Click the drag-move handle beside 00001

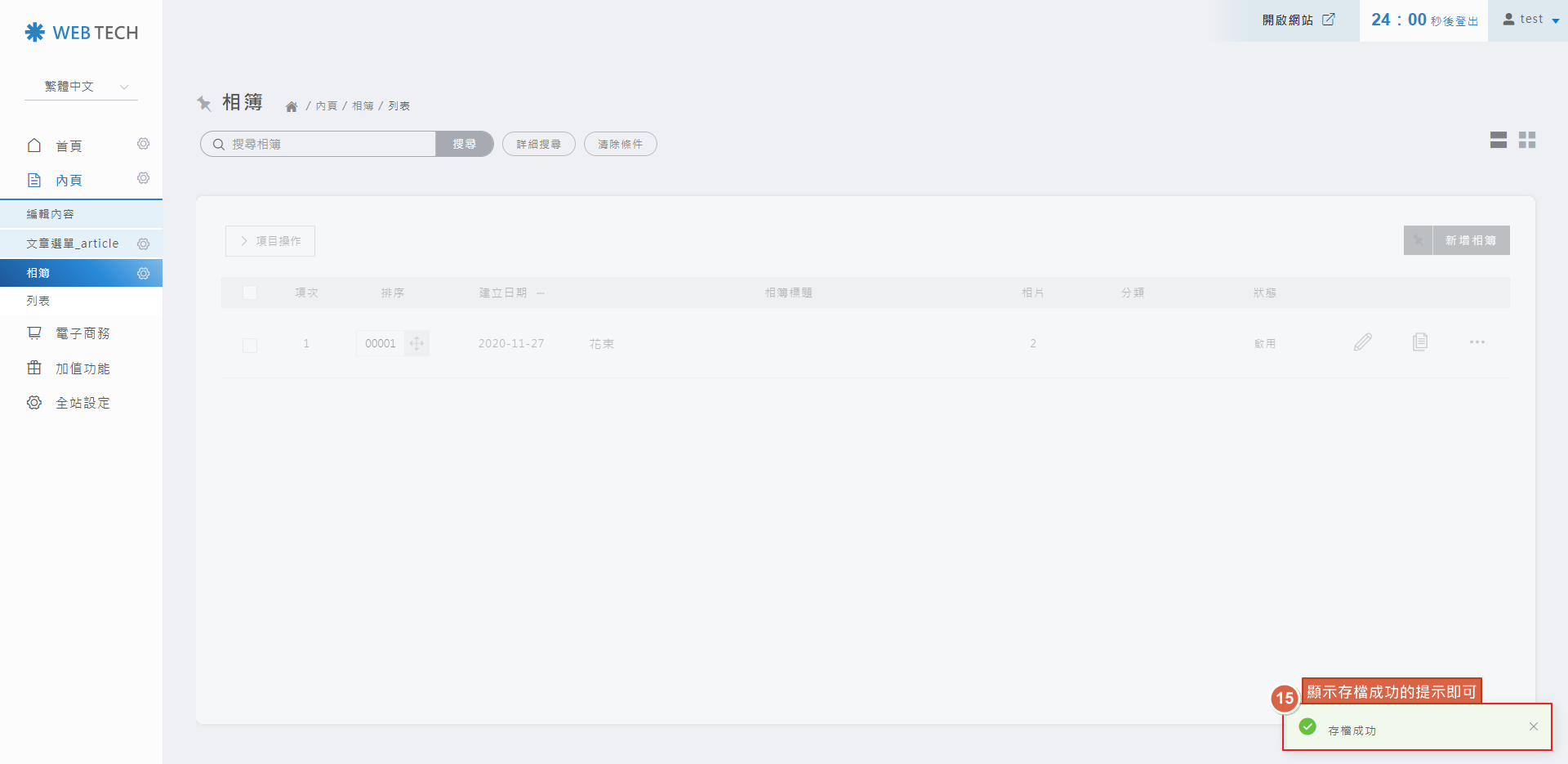tap(416, 343)
